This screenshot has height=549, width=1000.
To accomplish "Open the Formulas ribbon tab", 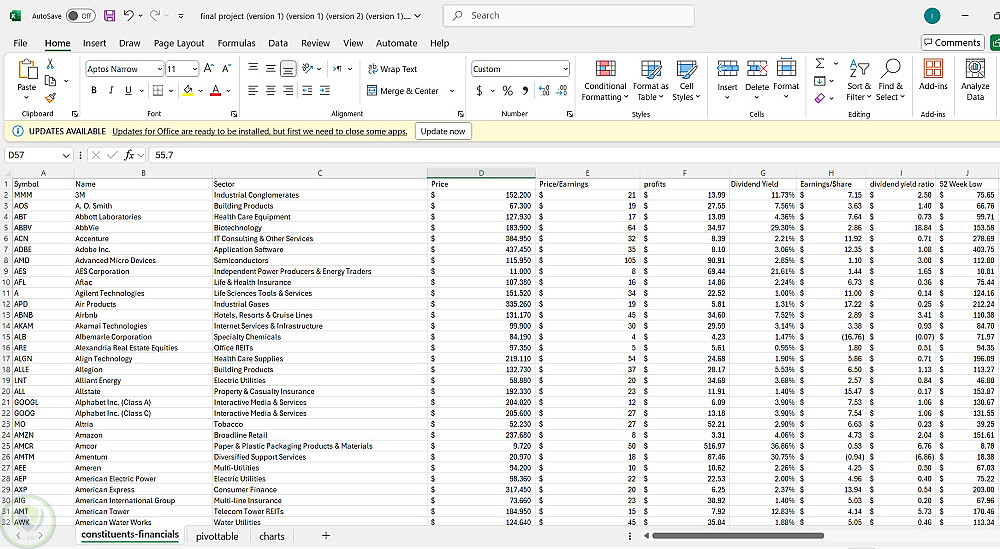I will [x=236, y=43].
